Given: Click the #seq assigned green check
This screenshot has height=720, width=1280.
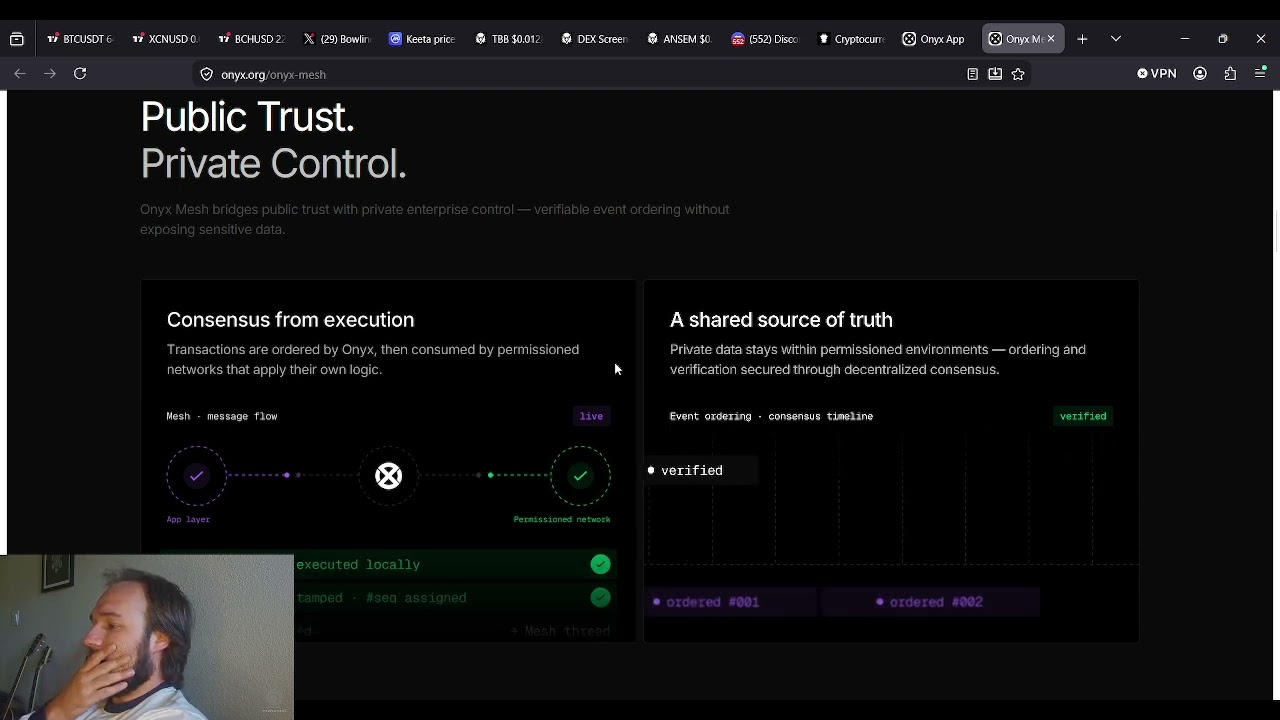Looking at the screenshot, I should (x=600, y=597).
